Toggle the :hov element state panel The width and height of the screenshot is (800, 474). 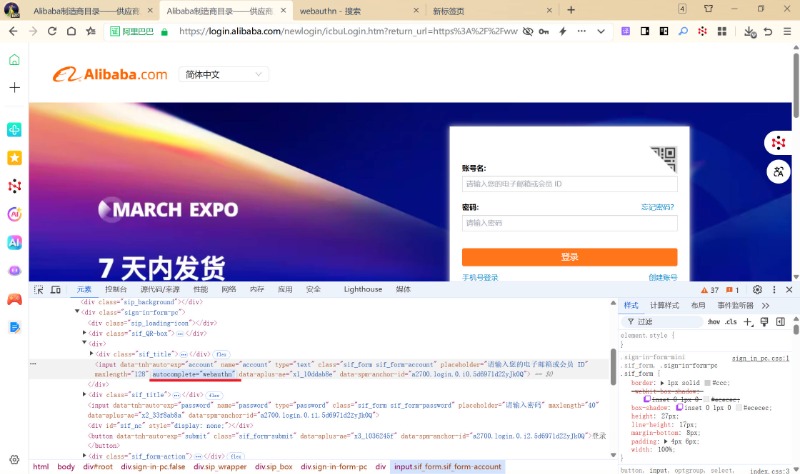click(x=713, y=321)
